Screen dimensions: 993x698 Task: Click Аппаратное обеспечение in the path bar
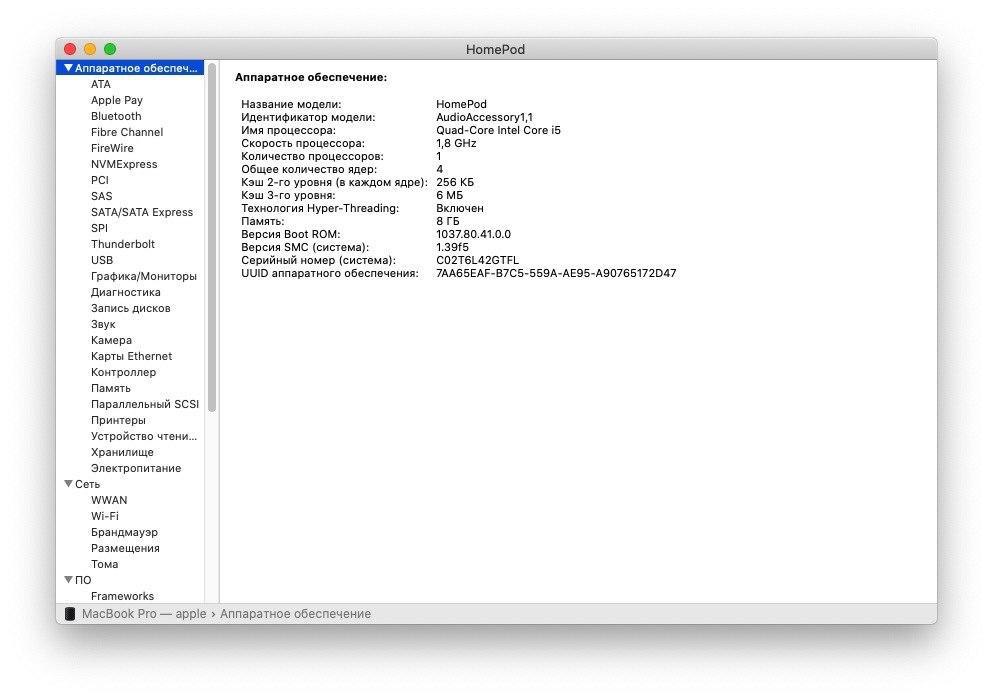tap(296, 614)
